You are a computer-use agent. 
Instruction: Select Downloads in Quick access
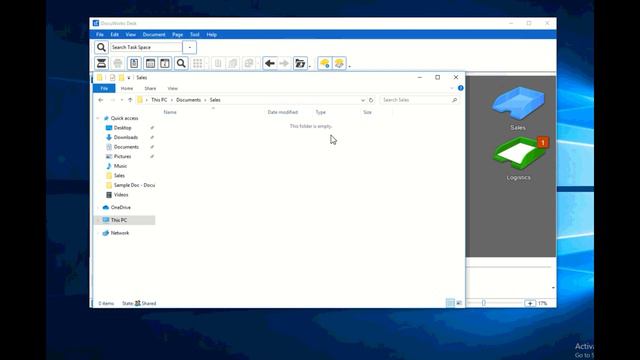pyautogui.click(x=126, y=138)
